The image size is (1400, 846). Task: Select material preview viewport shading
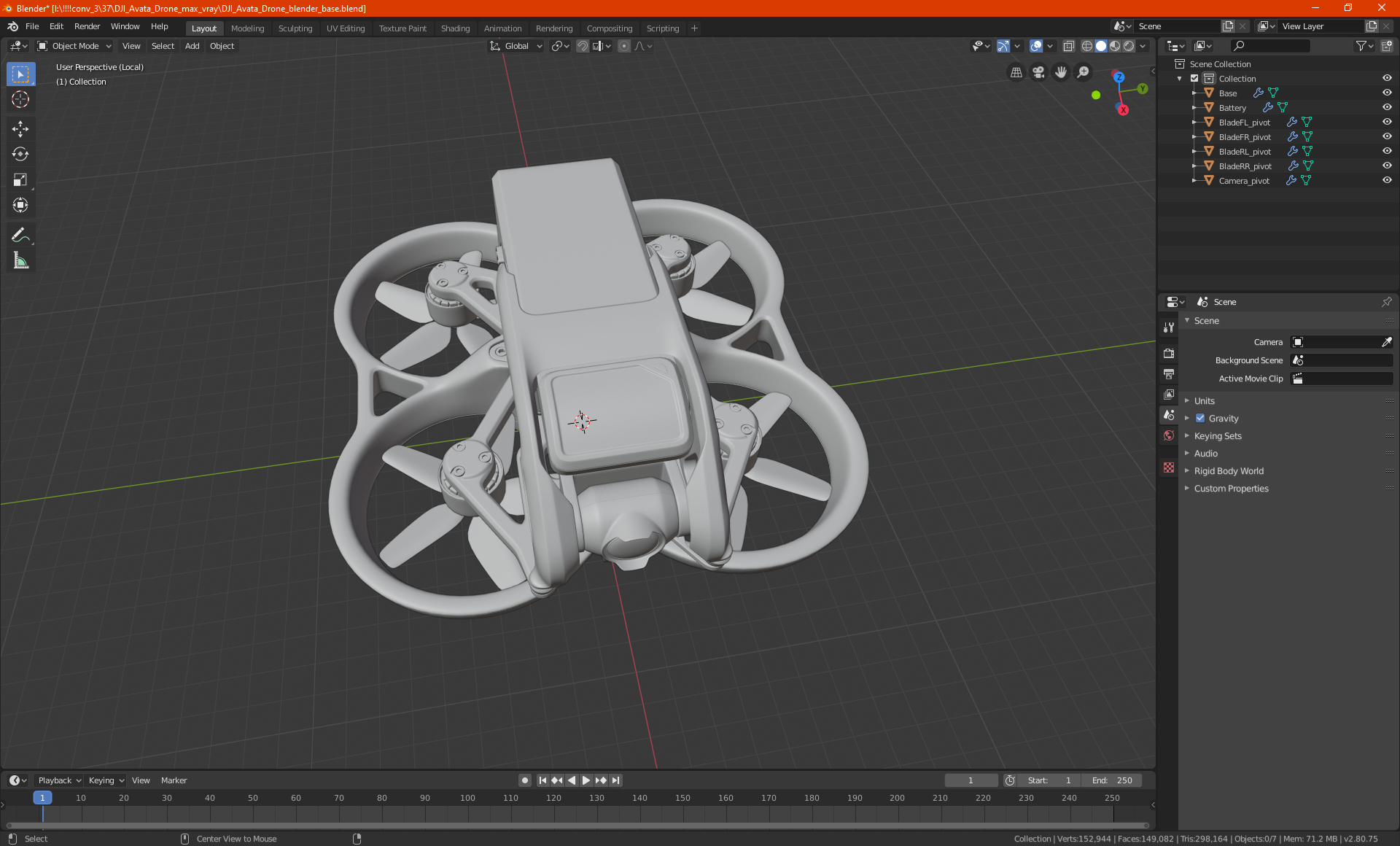1115,46
